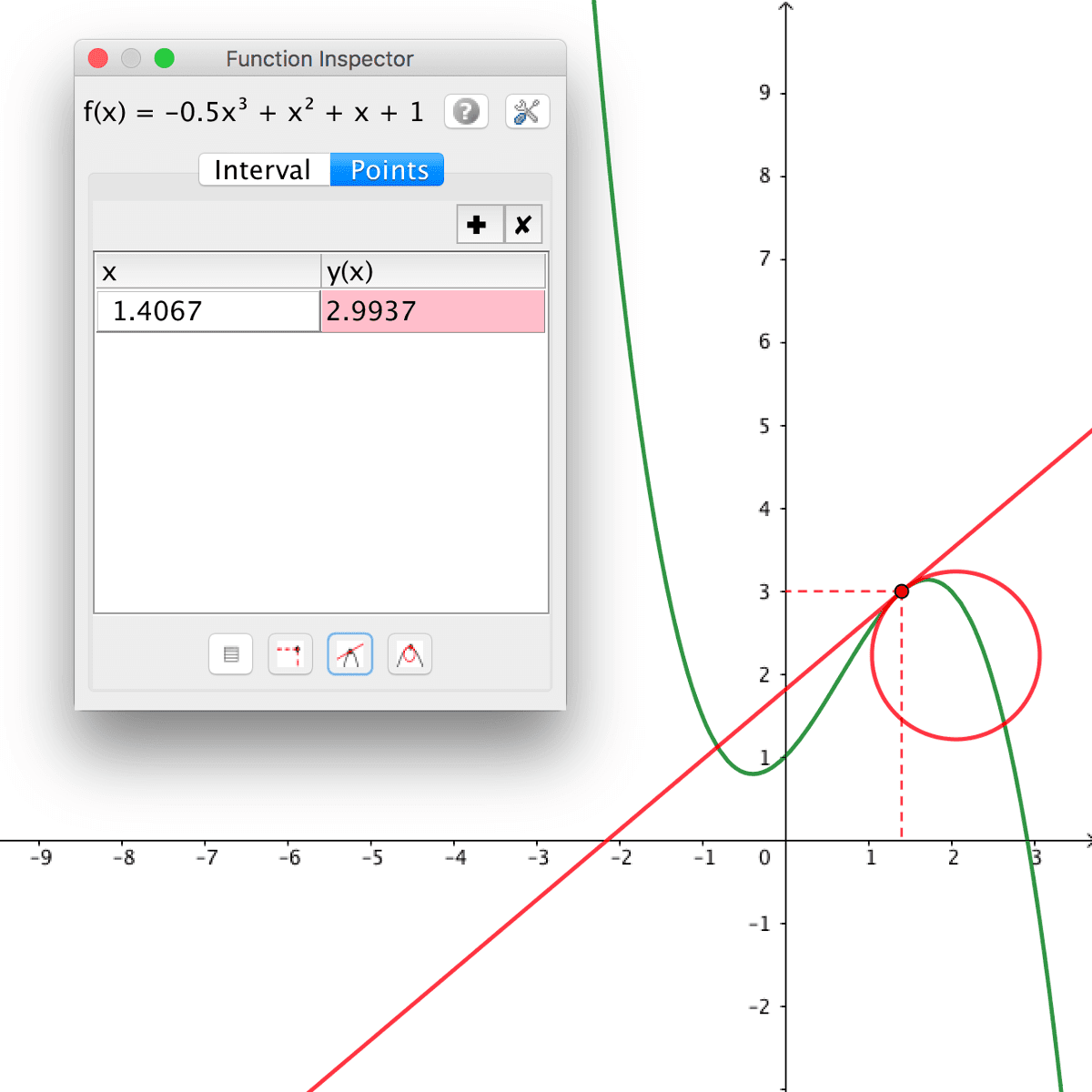Image resolution: width=1092 pixels, height=1092 pixels.
Task: Select the y(x) cell showing 2.9937
Action: point(433,311)
